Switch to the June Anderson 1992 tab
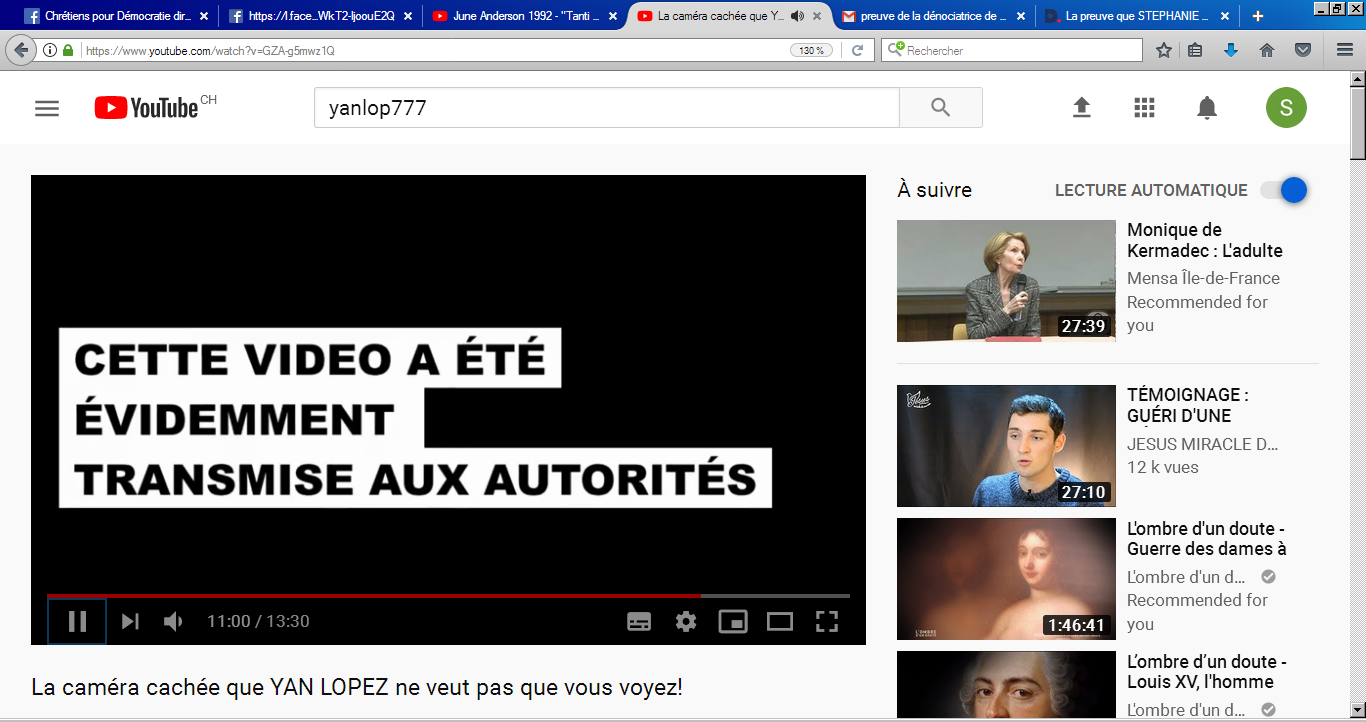The height and width of the screenshot is (722, 1366). pos(524,16)
